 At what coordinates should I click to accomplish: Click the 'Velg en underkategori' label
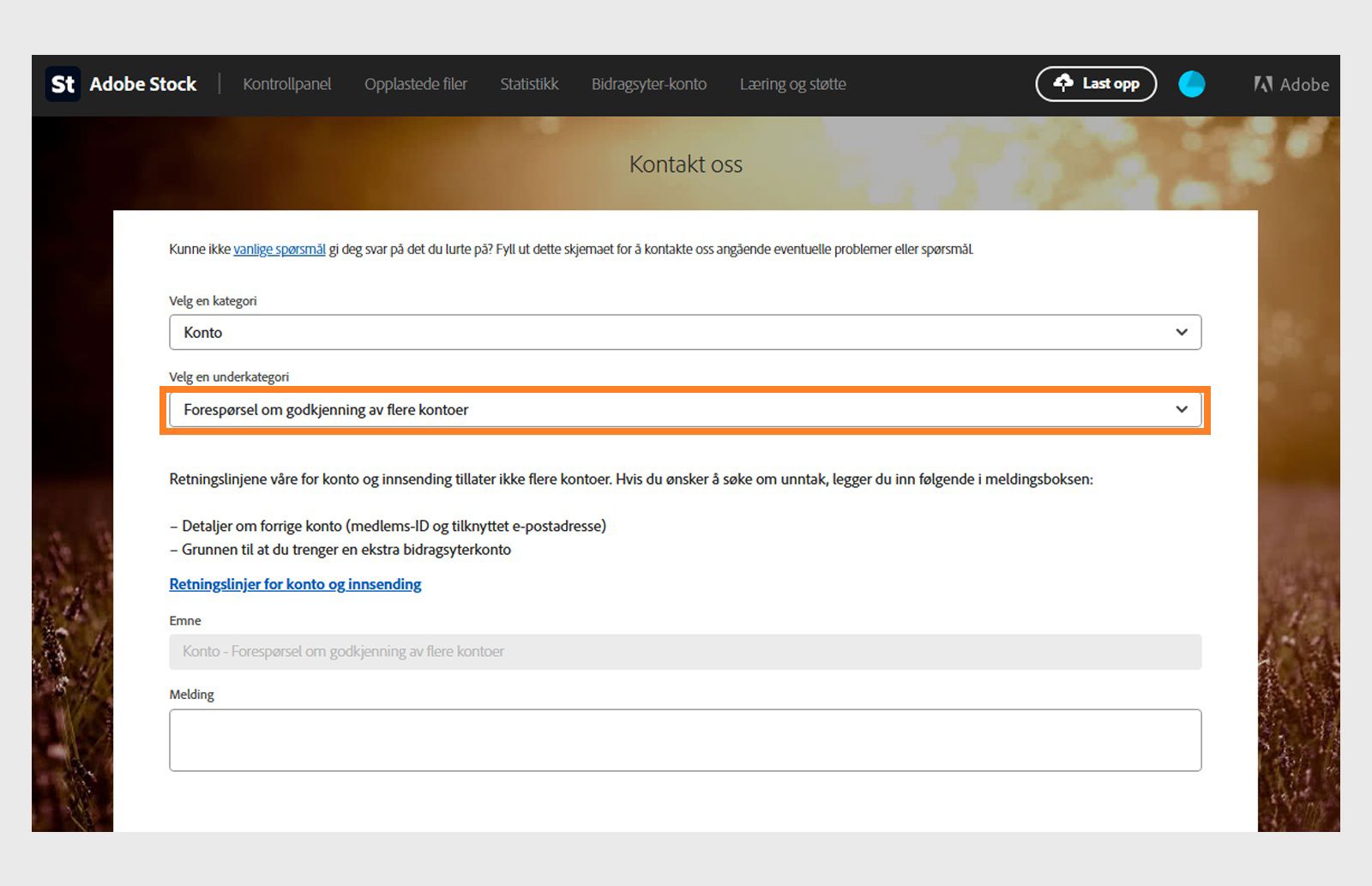tap(229, 377)
